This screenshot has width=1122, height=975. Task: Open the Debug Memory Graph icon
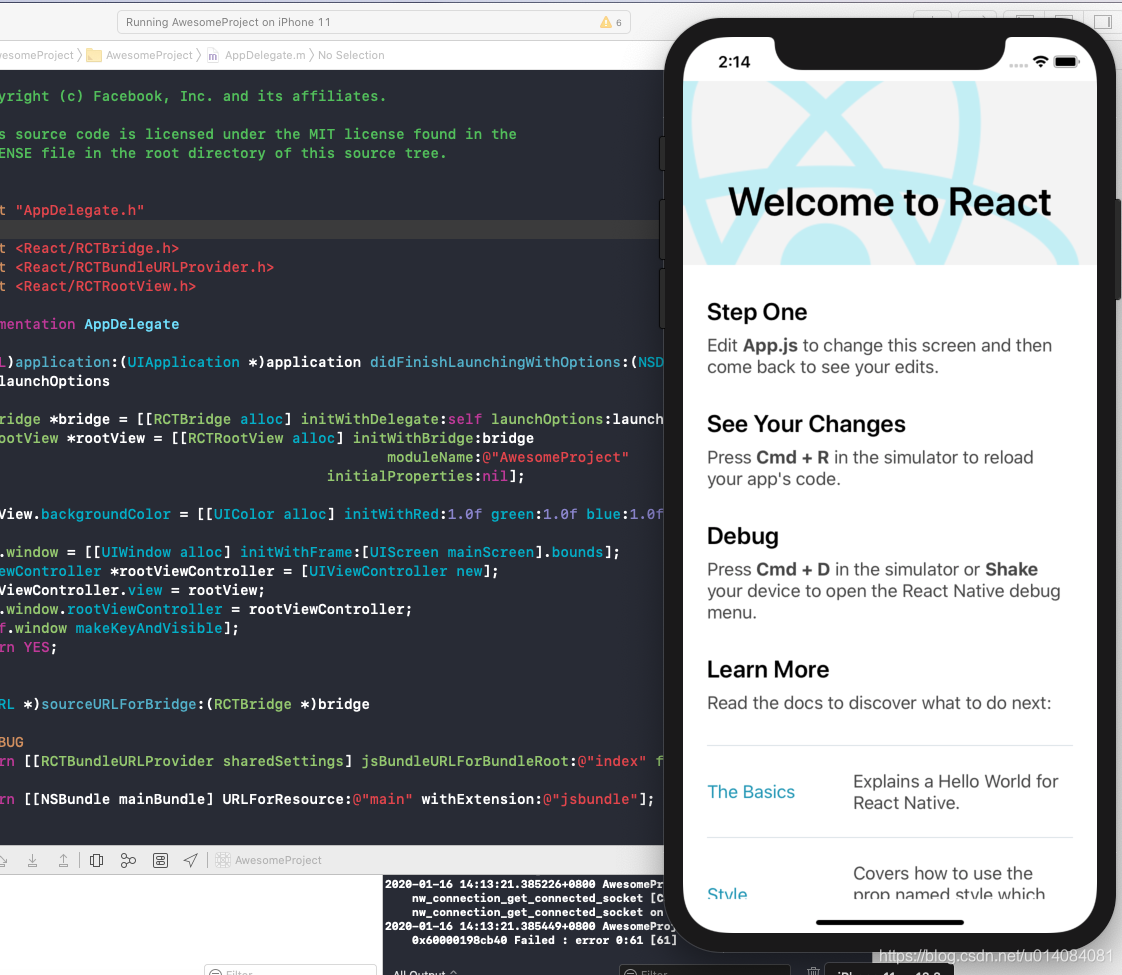click(128, 860)
